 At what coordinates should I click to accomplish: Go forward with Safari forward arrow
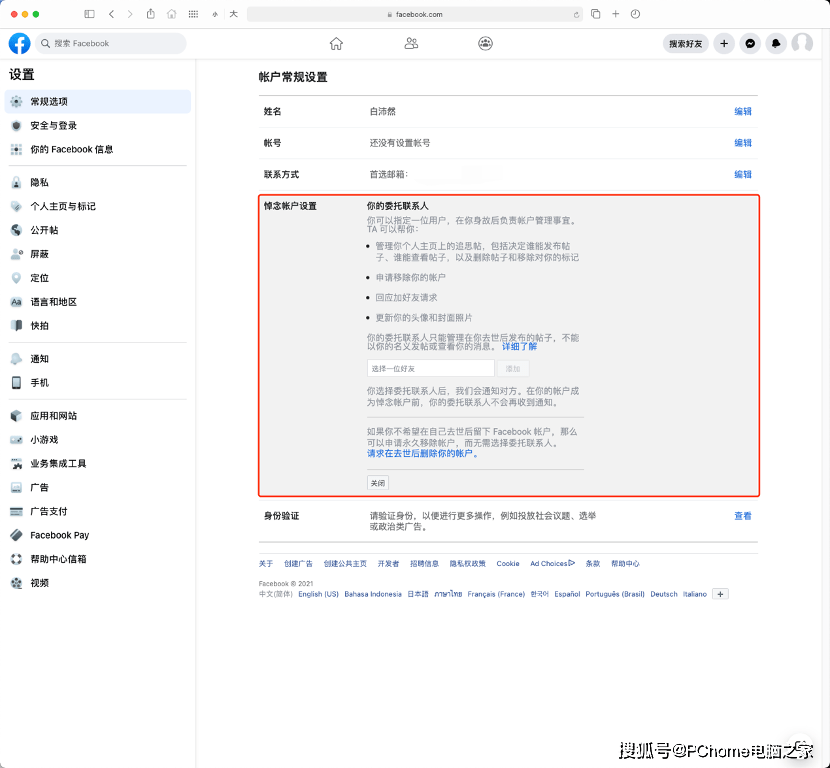(130, 14)
